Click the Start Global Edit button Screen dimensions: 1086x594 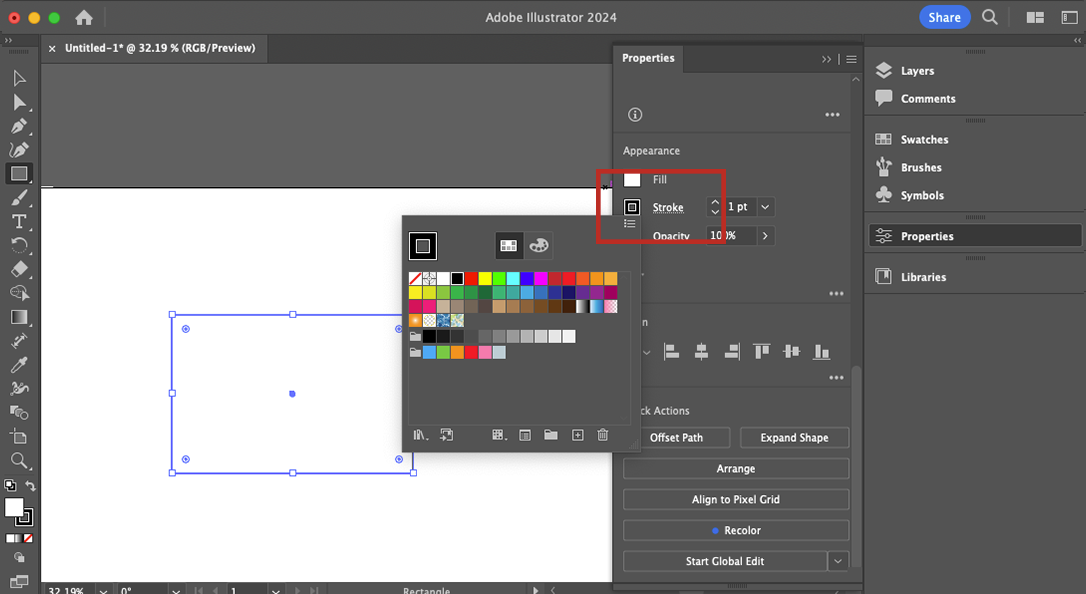point(725,561)
